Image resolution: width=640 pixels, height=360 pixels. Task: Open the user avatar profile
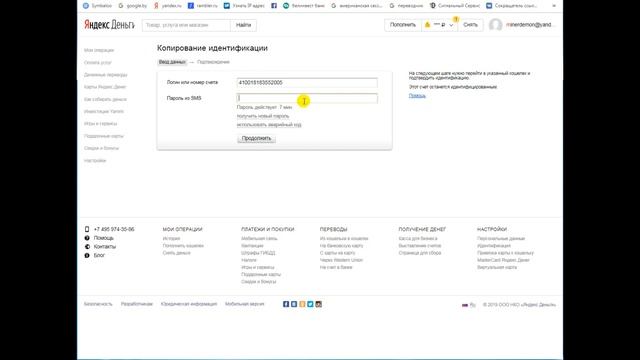coord(496,25)
